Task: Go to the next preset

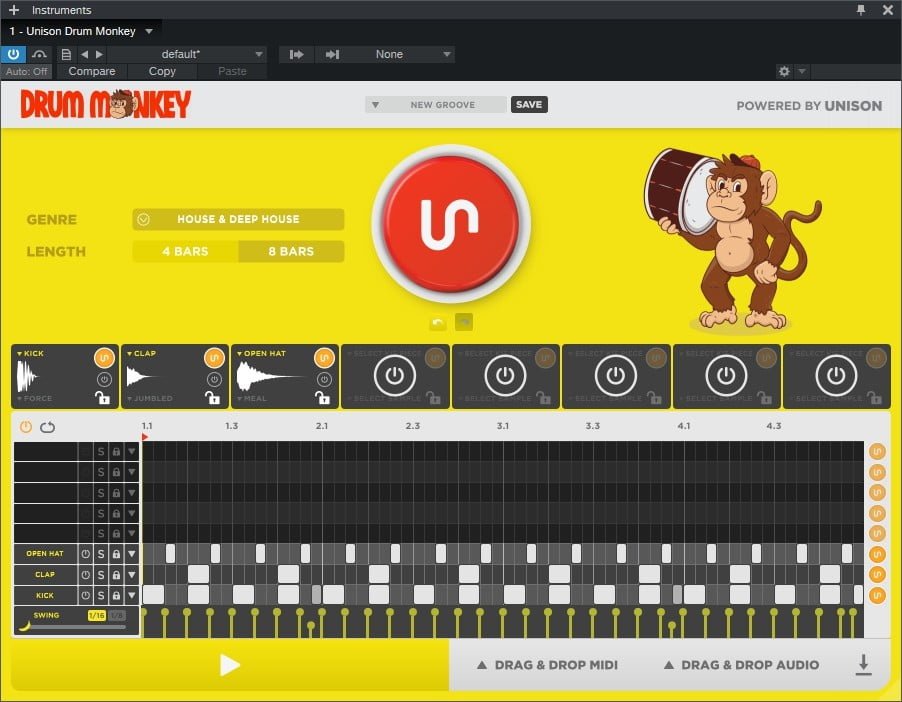Action: click(100, 54)
